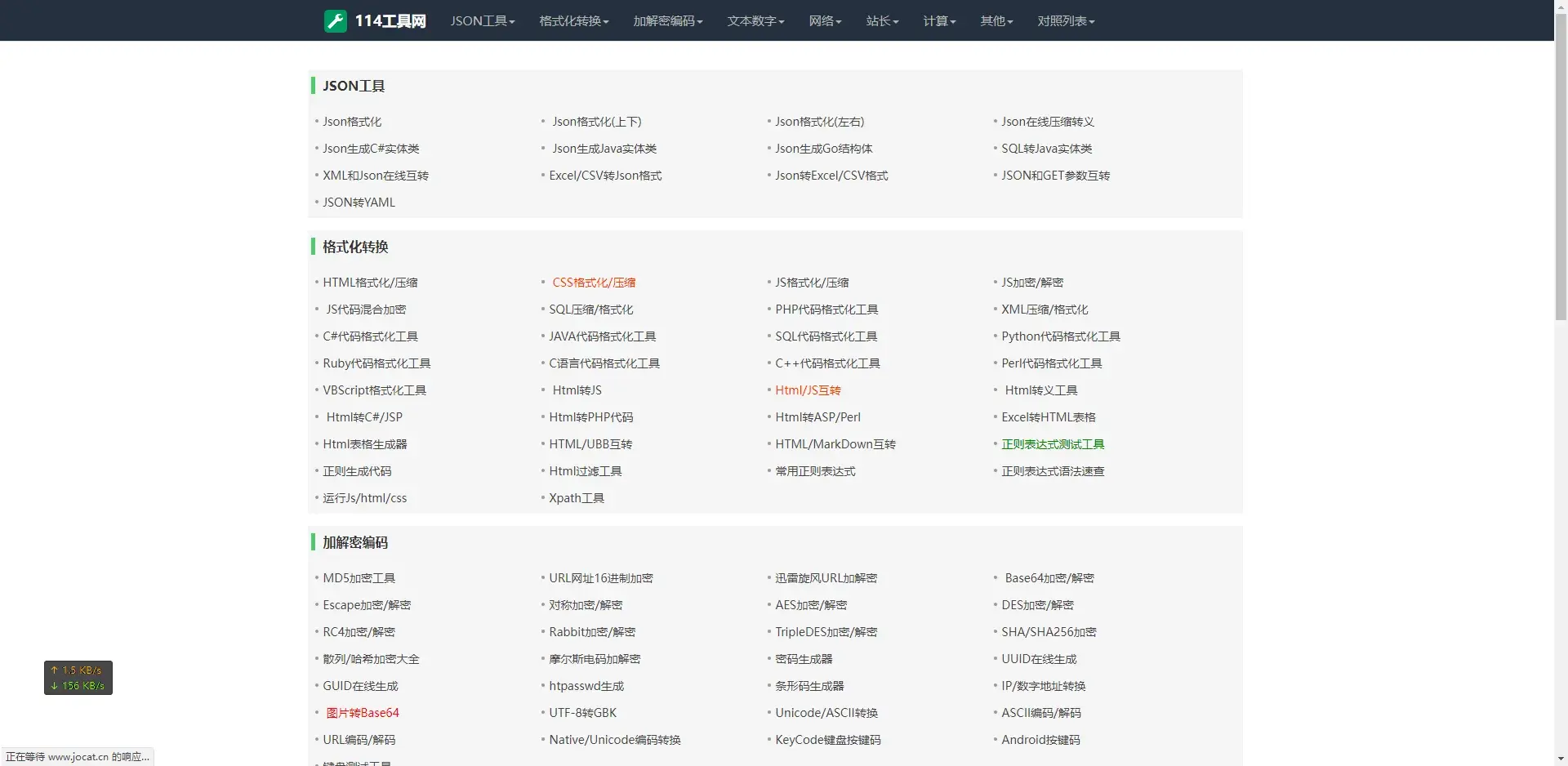Click the 114工具网 site title
The image size is (1568, 766).
point(390,21)
